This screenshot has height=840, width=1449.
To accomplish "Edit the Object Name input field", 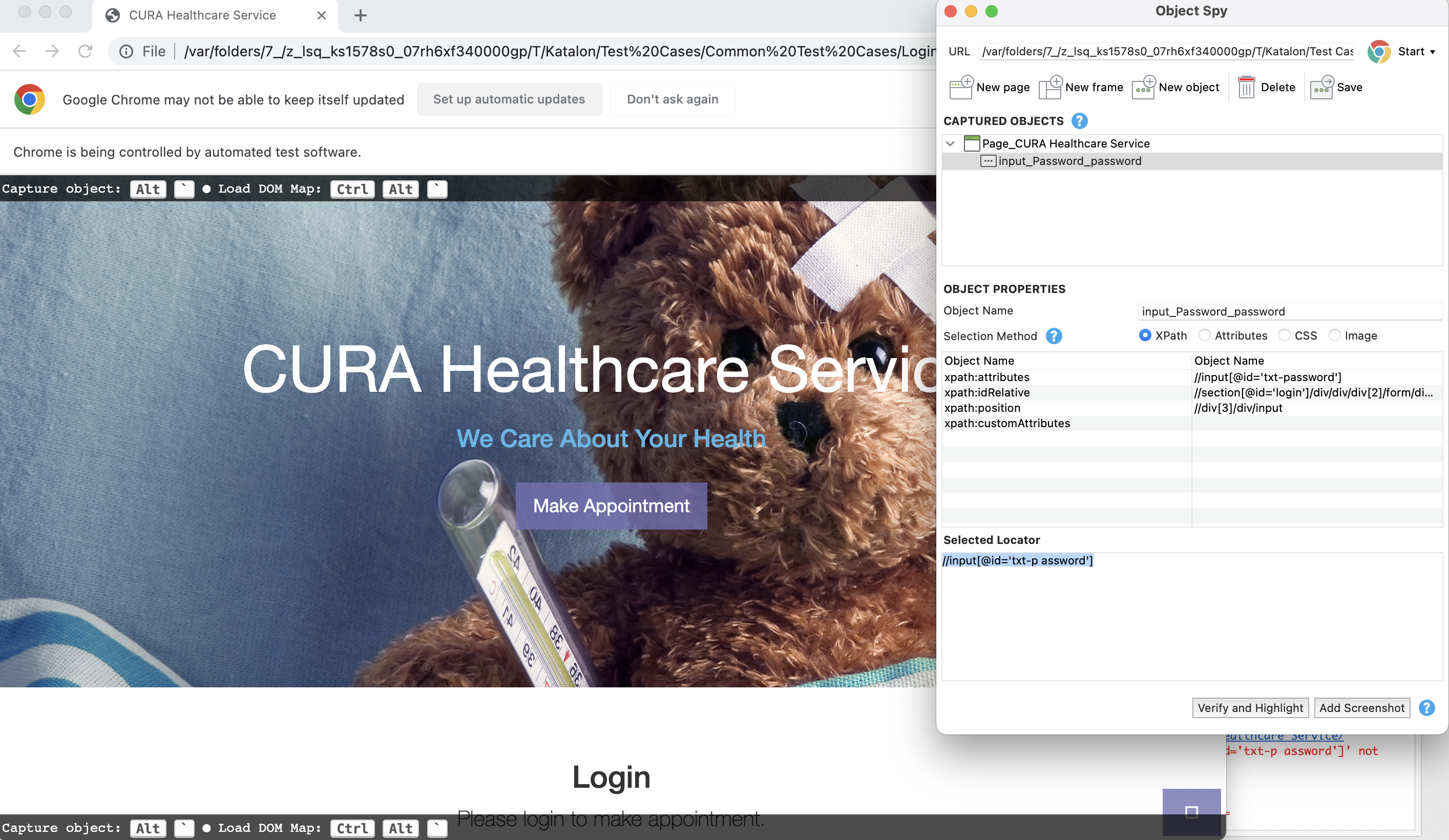I will [1289, 311].
